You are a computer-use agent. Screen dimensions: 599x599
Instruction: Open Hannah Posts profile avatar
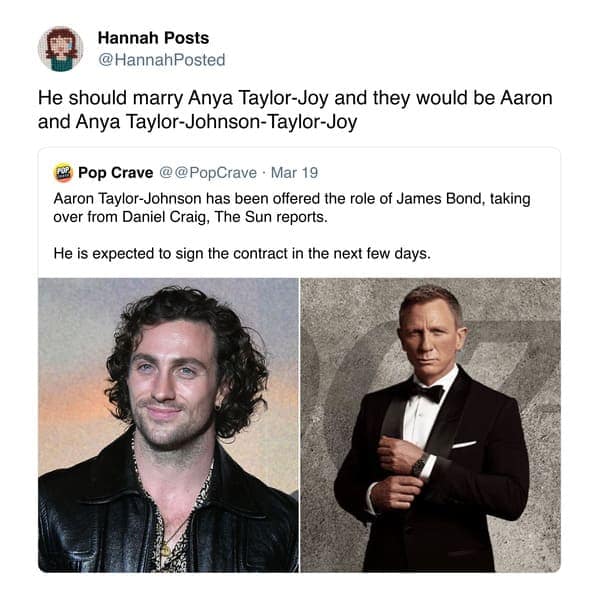point(60,49)
